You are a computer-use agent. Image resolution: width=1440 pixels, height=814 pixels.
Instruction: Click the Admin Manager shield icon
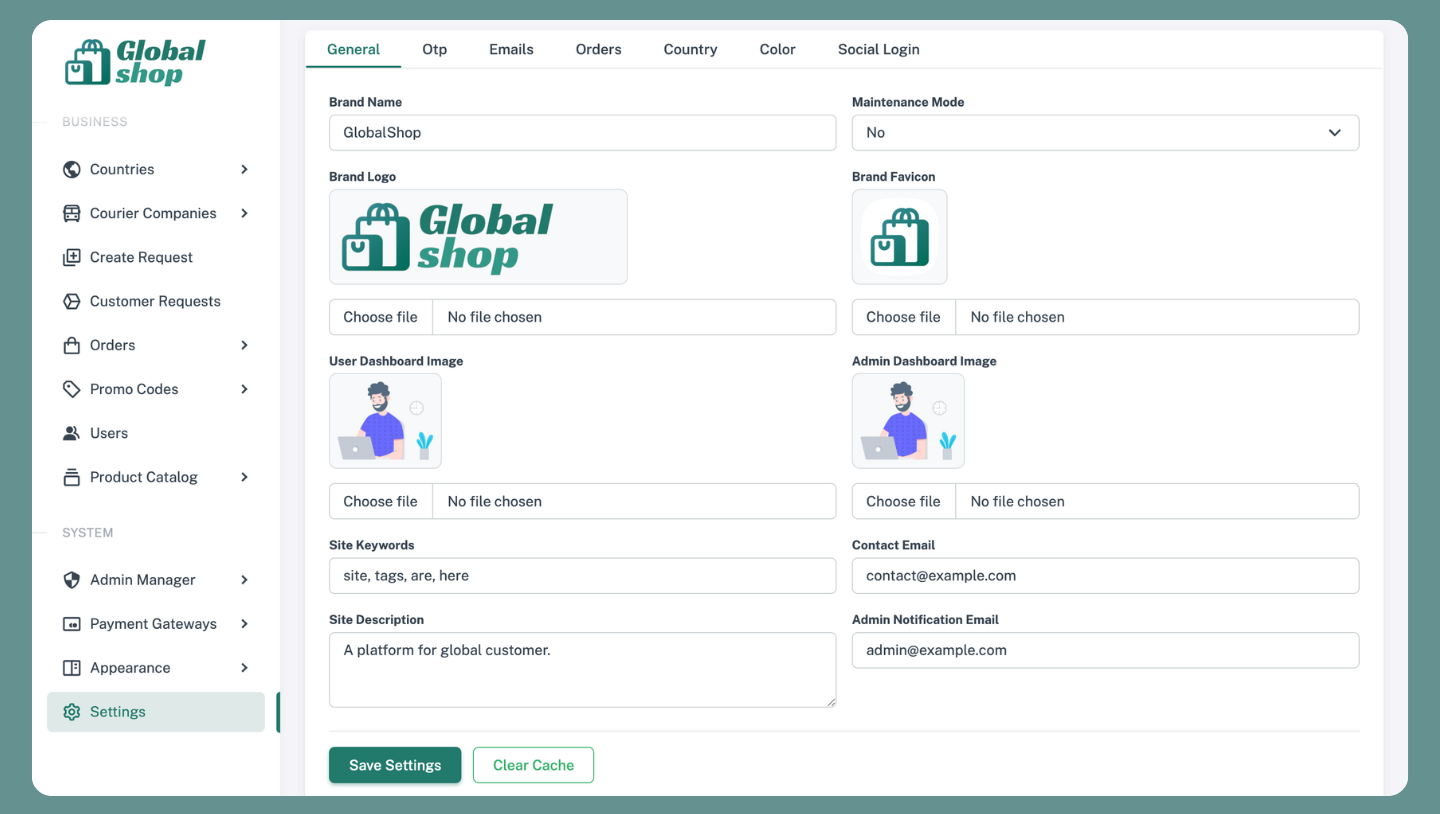[72, 580]
